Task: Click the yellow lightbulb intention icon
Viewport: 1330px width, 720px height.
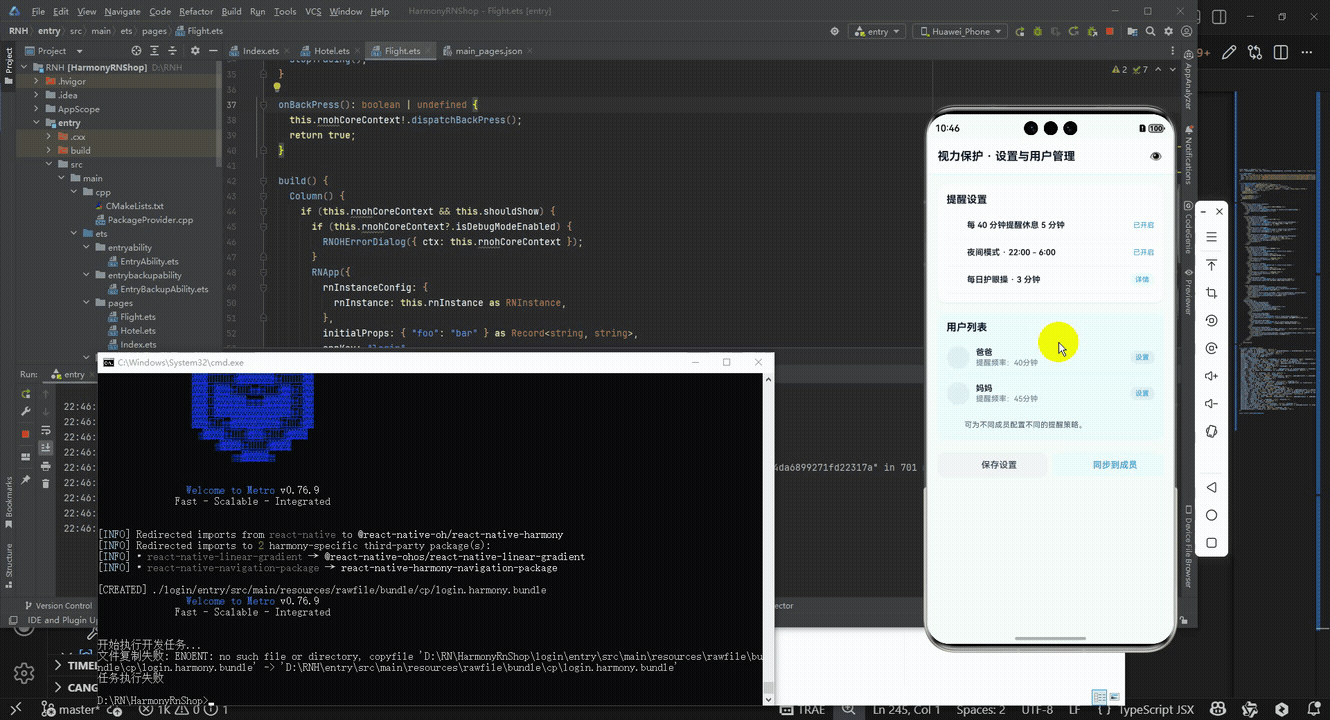Action: tap(277, 88)
